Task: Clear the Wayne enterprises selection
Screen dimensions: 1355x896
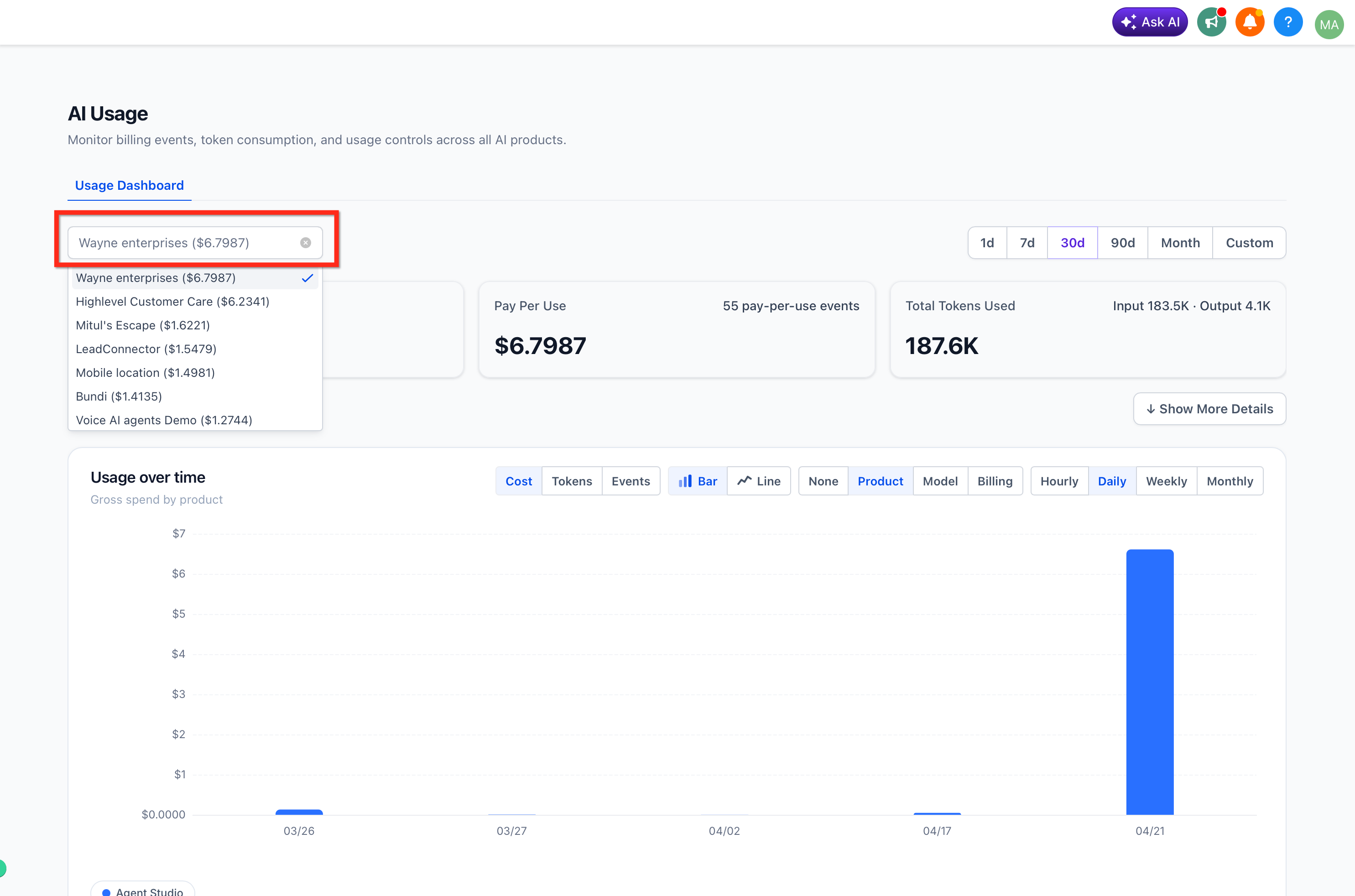Action: point(306,243)
